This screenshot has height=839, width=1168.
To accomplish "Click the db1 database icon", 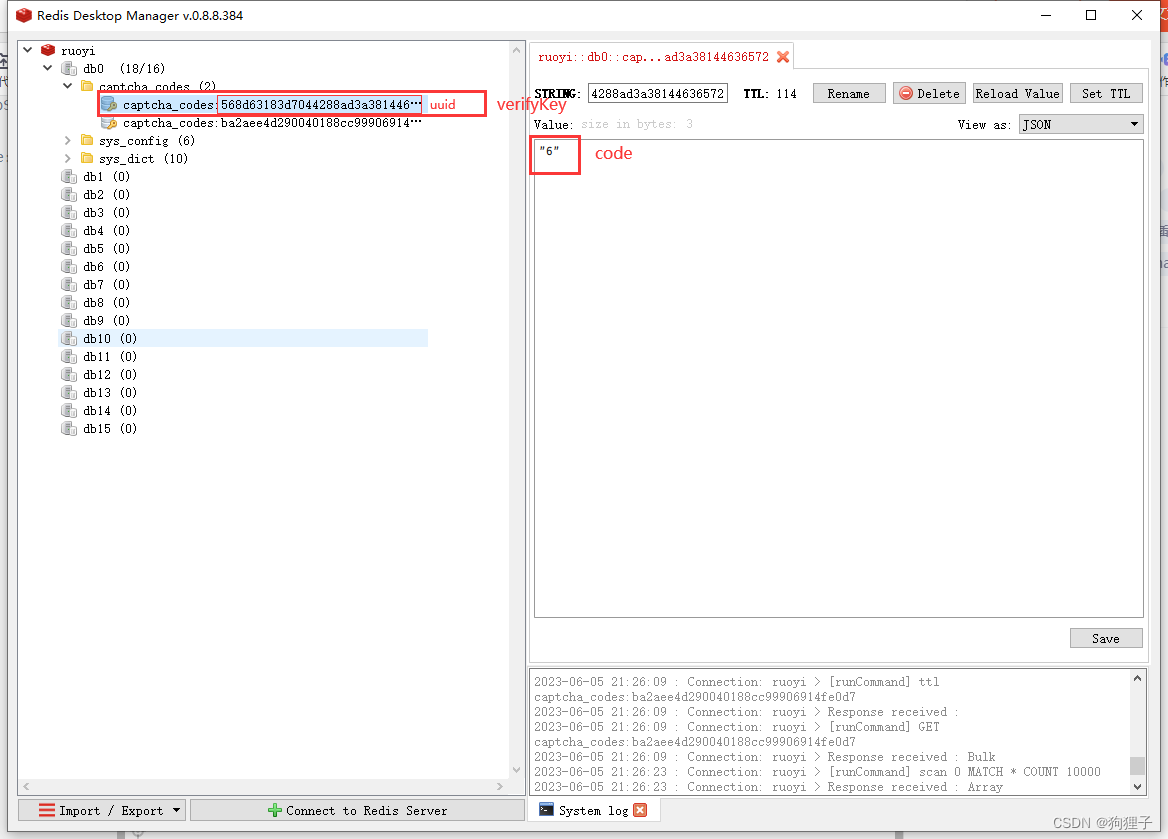I will point(69,177).
